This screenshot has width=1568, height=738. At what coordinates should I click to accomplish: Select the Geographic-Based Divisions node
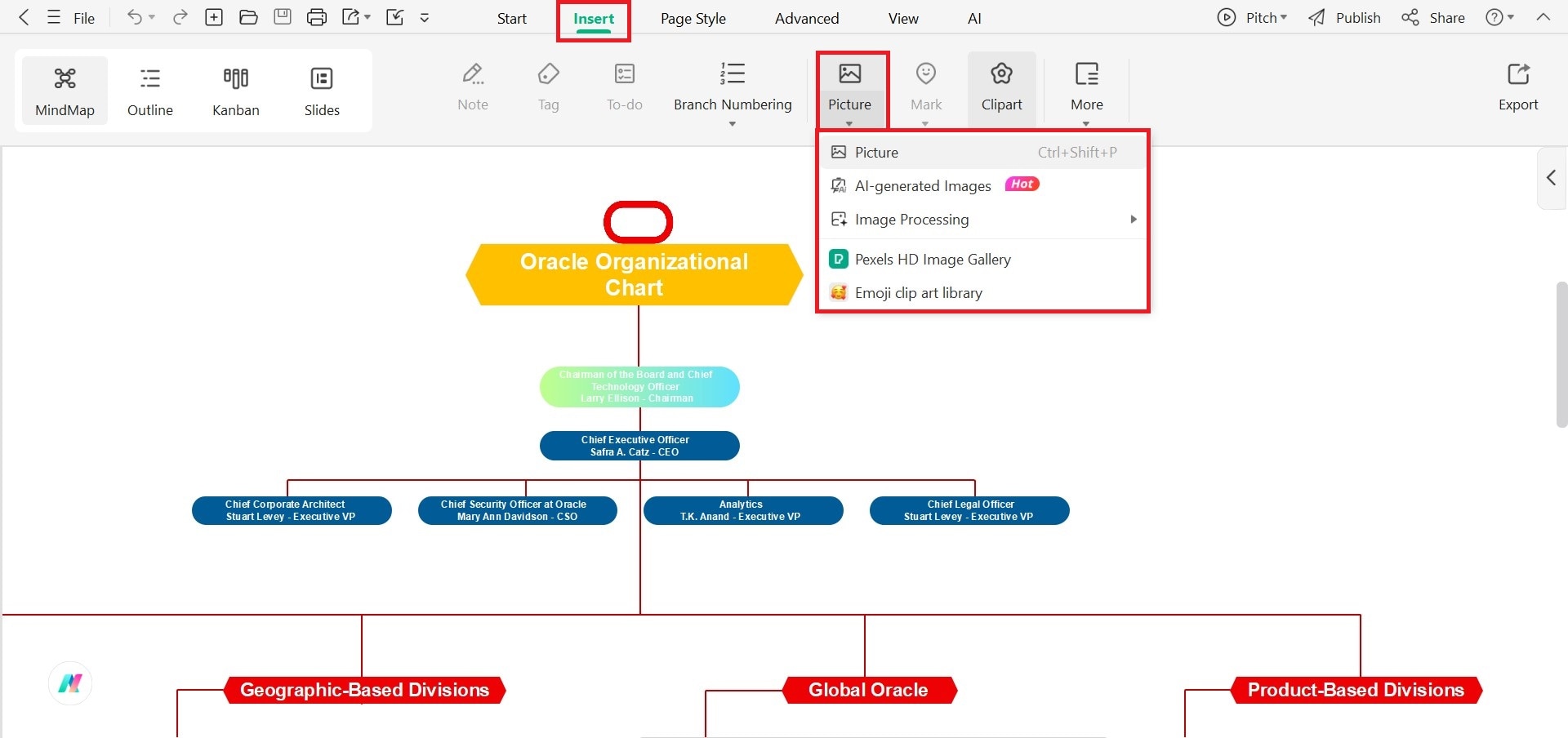364,690
